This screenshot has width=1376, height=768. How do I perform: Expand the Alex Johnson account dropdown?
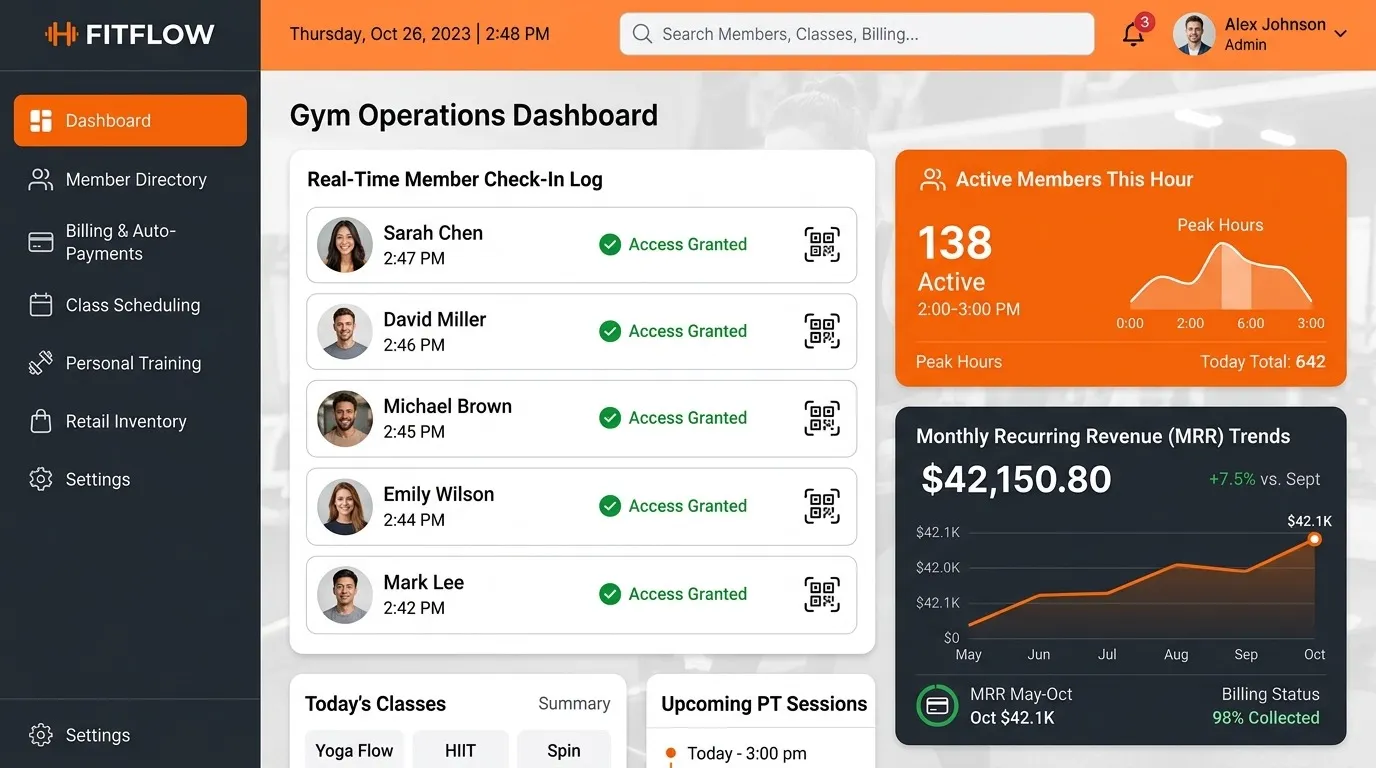[1341, 34]
